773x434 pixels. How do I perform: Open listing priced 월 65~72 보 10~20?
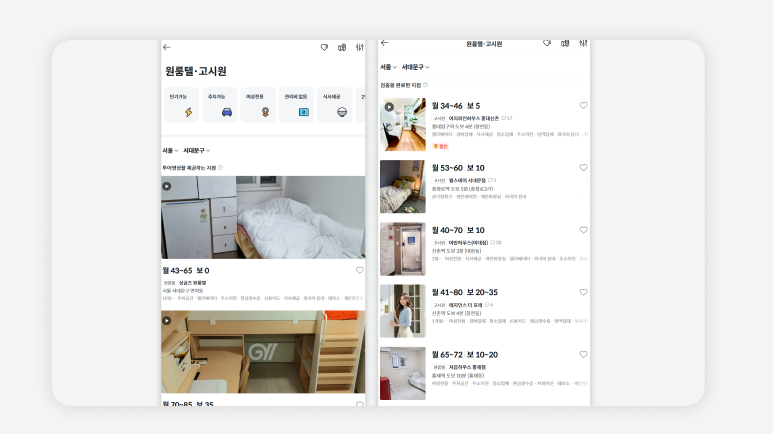[465, 355]
